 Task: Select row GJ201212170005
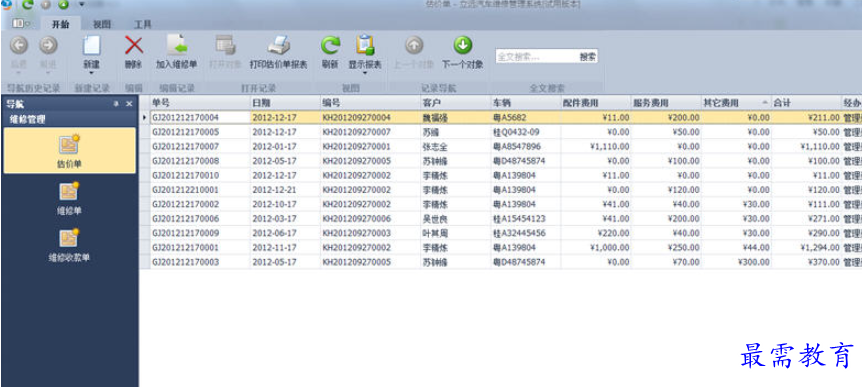point(500,132)
